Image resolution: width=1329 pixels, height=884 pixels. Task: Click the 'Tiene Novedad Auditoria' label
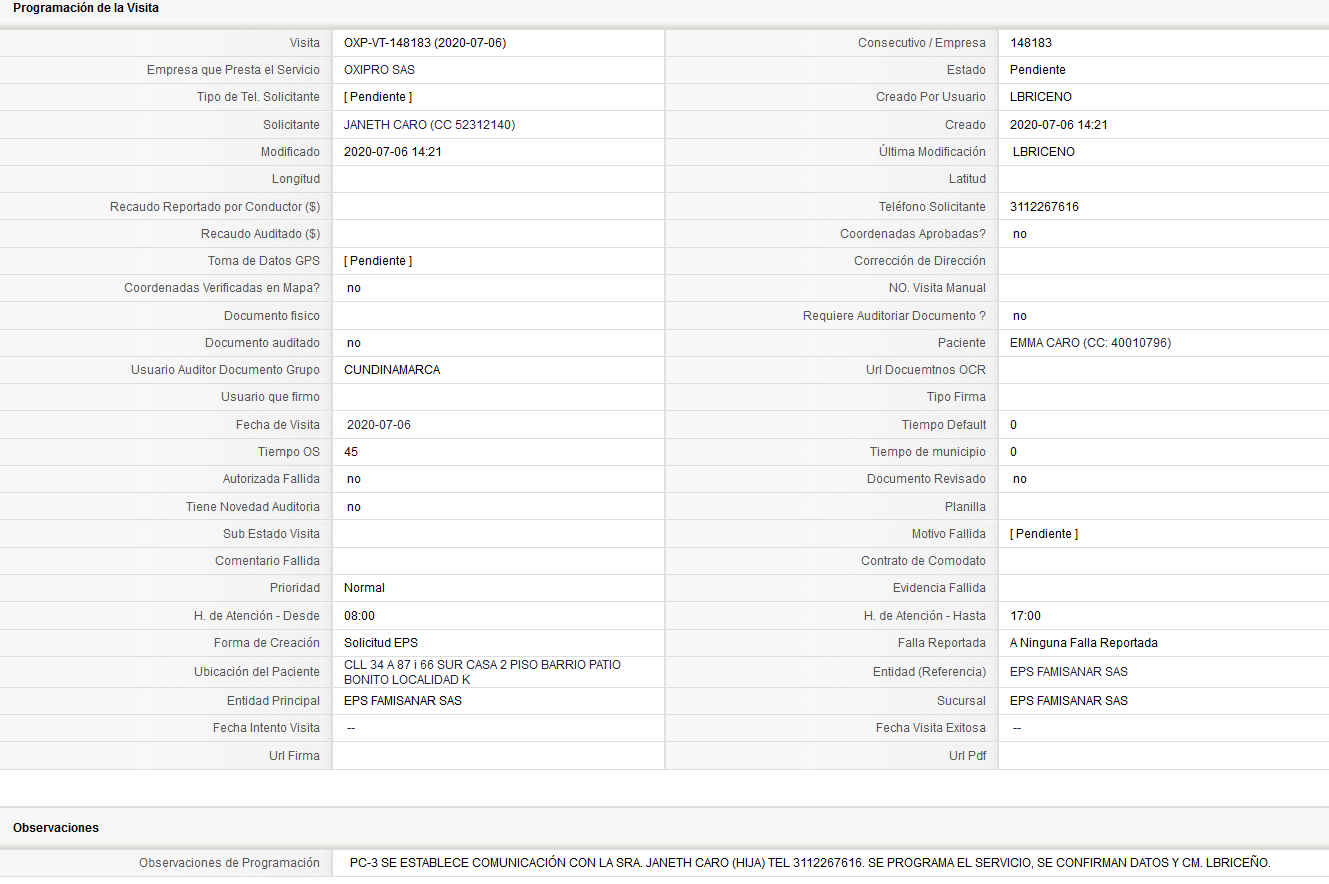click(253, 507)
